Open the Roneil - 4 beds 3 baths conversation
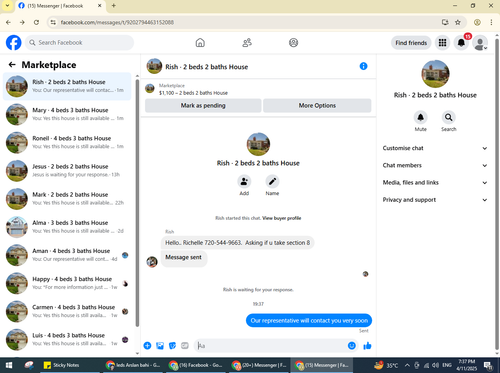This screenshot has width=500, height=373. (x=67, y=142)
